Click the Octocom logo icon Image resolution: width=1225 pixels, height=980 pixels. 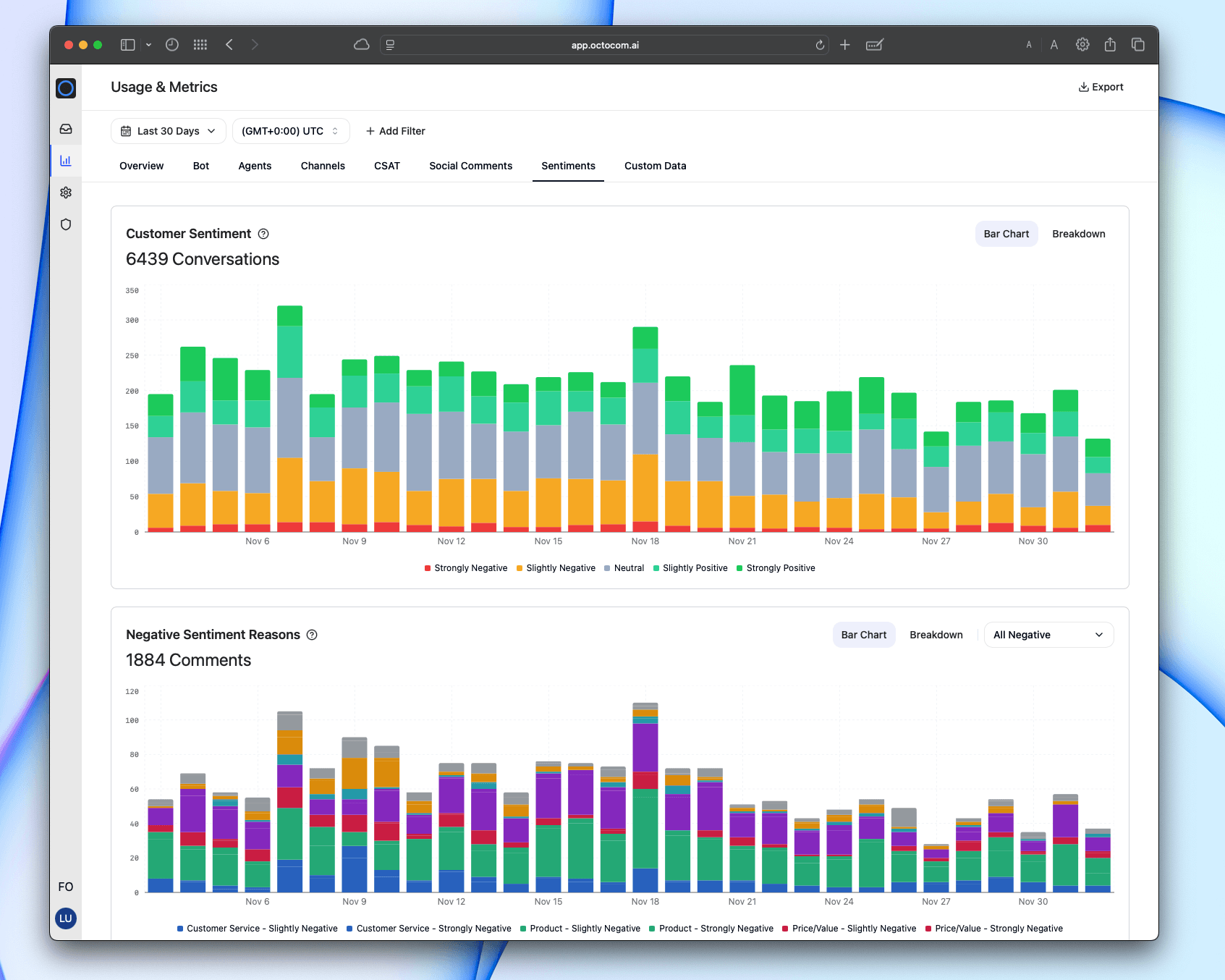tap(66, 88)
